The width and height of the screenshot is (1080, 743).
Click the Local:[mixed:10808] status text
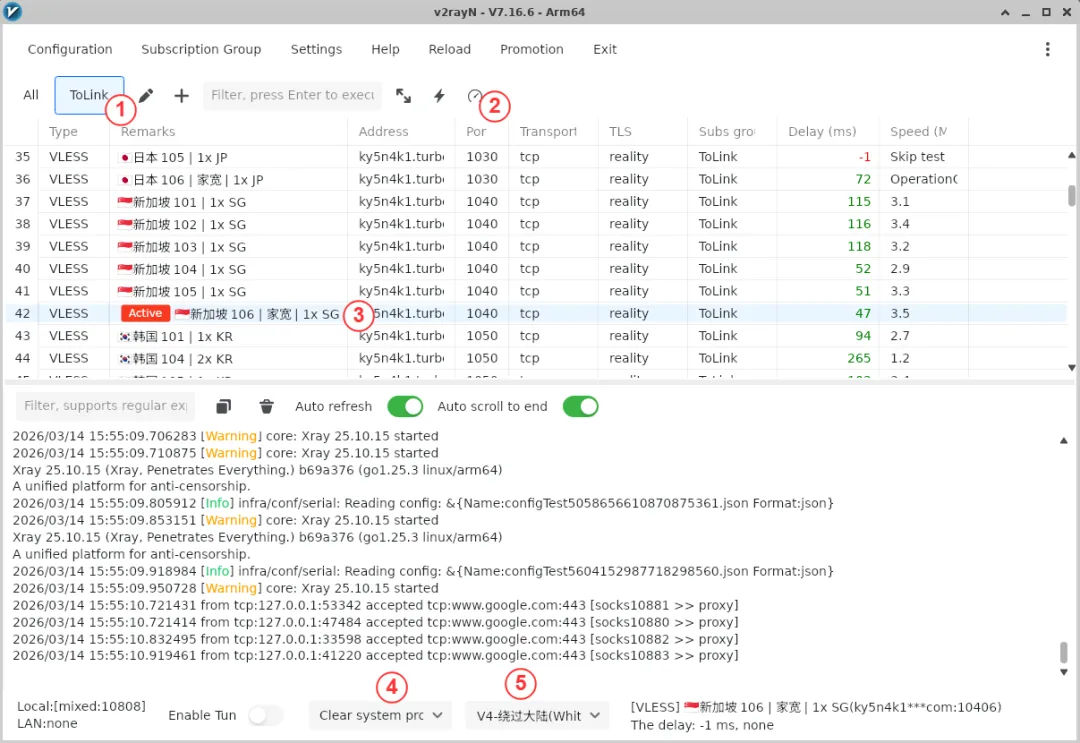pyautogui.click(x=81, y=707)
